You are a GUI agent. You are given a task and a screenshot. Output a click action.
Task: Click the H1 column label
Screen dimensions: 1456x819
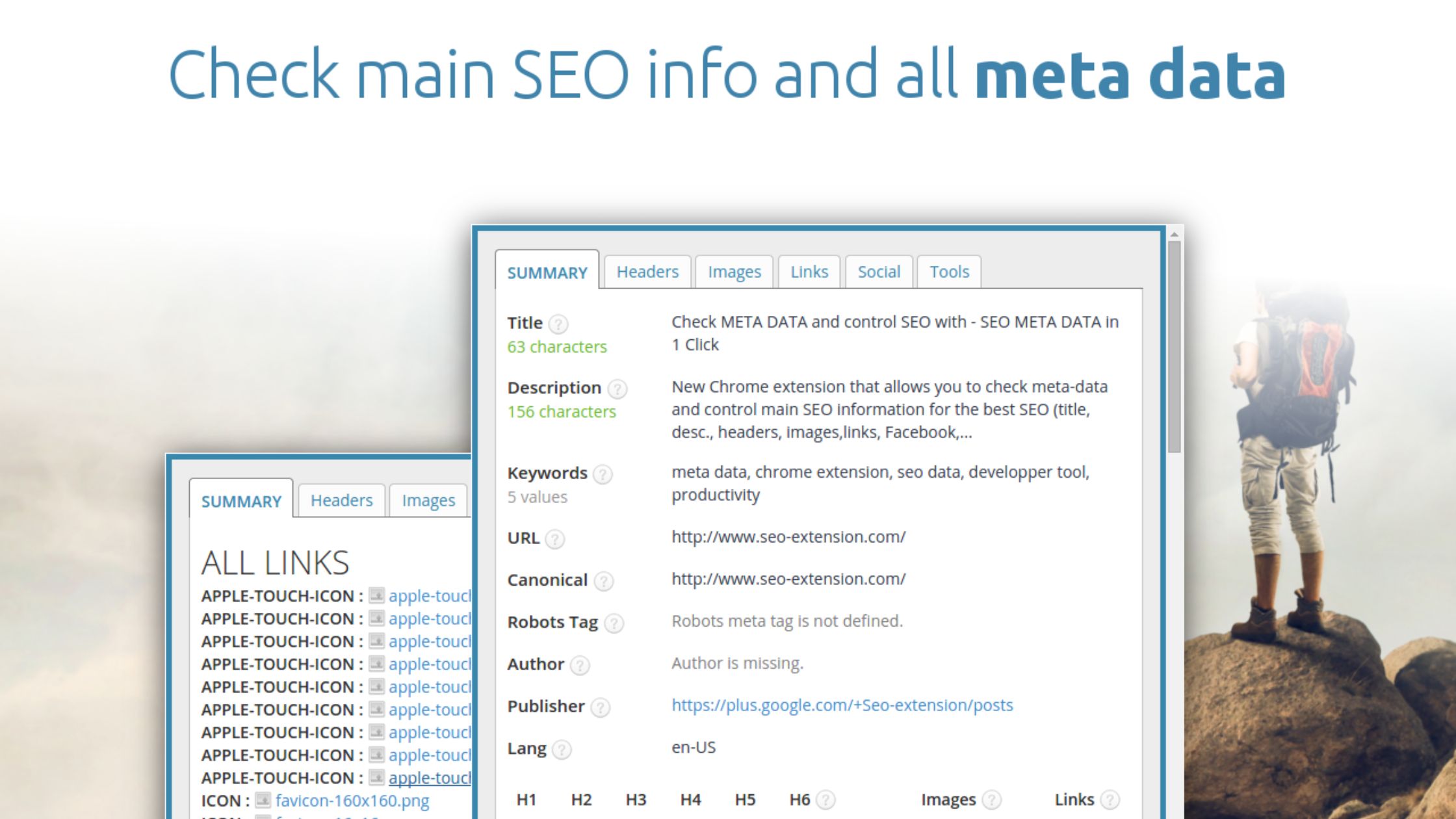click(526, 799)
